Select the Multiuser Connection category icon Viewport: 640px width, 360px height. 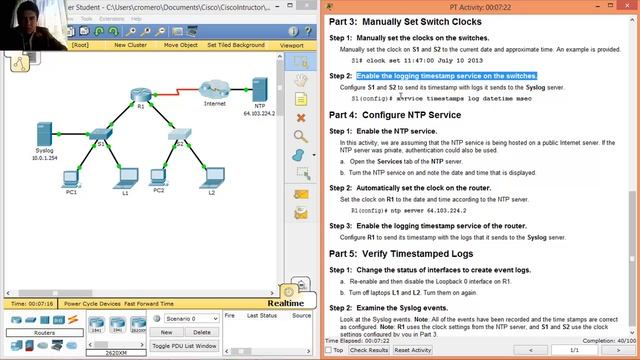(72, 346)
